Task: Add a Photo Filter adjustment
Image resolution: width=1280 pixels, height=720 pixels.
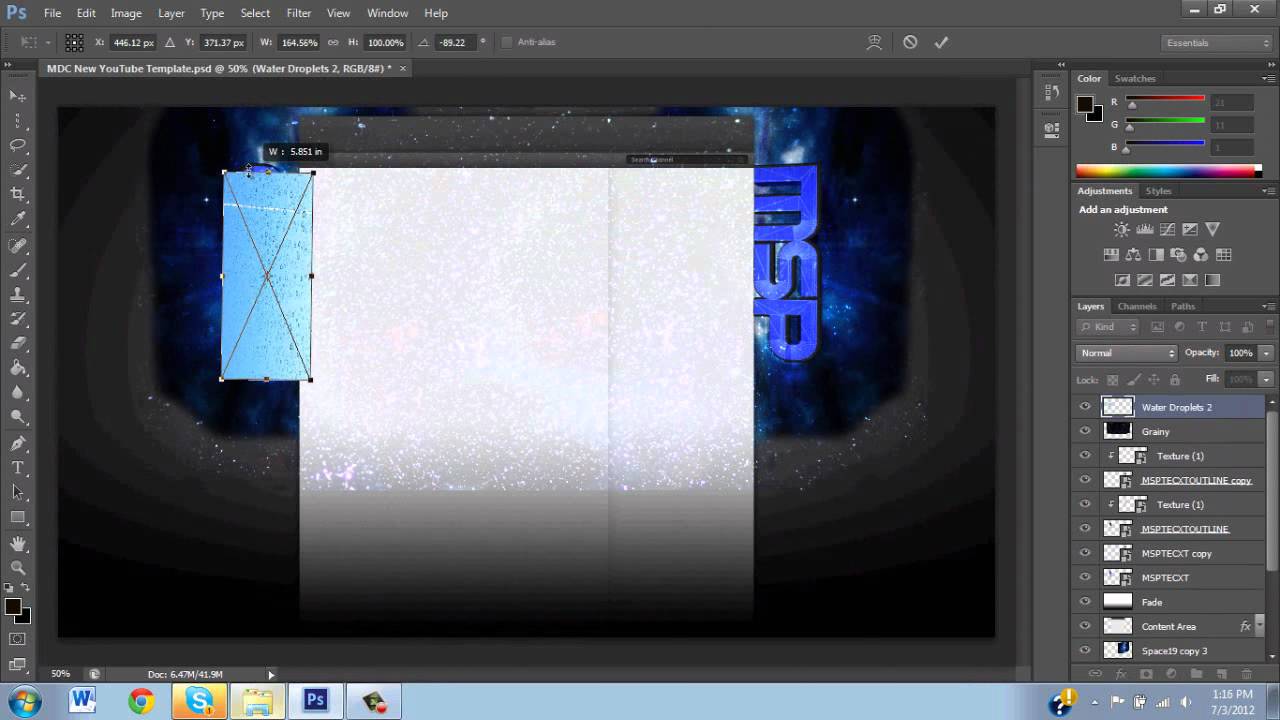Action: coord(1178,255)
